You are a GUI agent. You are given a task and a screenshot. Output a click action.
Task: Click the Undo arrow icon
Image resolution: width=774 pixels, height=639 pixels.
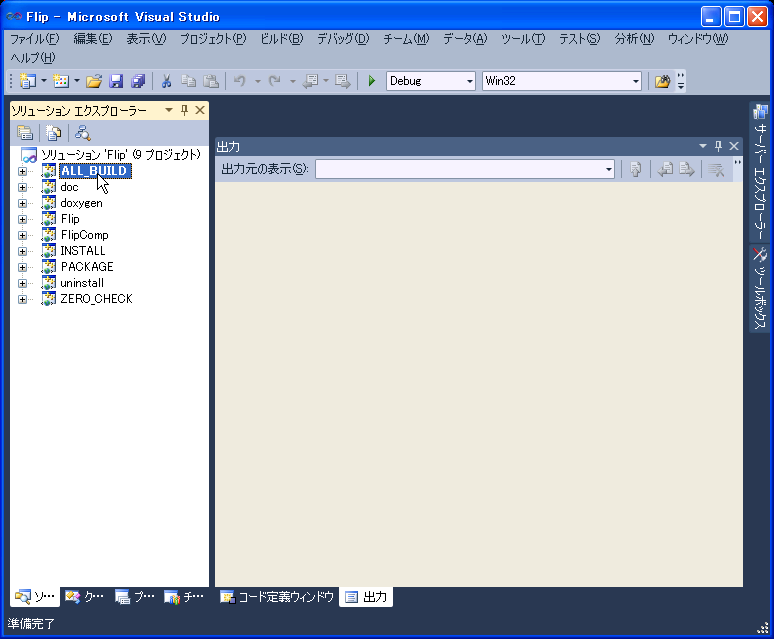(x=240, y=81)
